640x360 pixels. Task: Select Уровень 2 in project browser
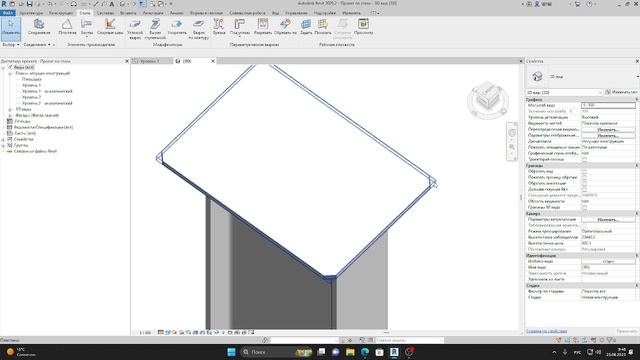[31, 98]
